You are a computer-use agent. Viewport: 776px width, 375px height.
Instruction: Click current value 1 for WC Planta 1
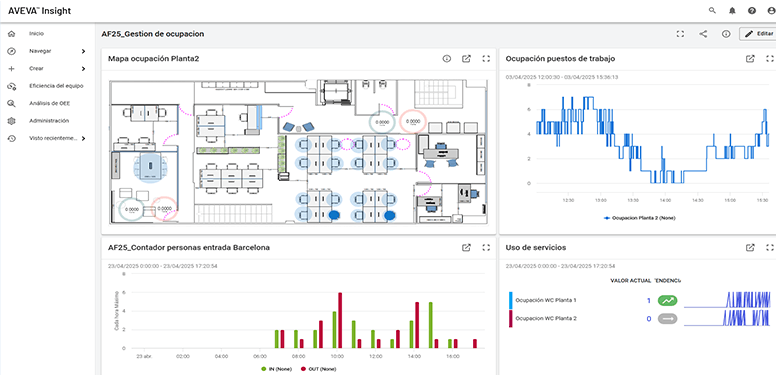point(649,300)
